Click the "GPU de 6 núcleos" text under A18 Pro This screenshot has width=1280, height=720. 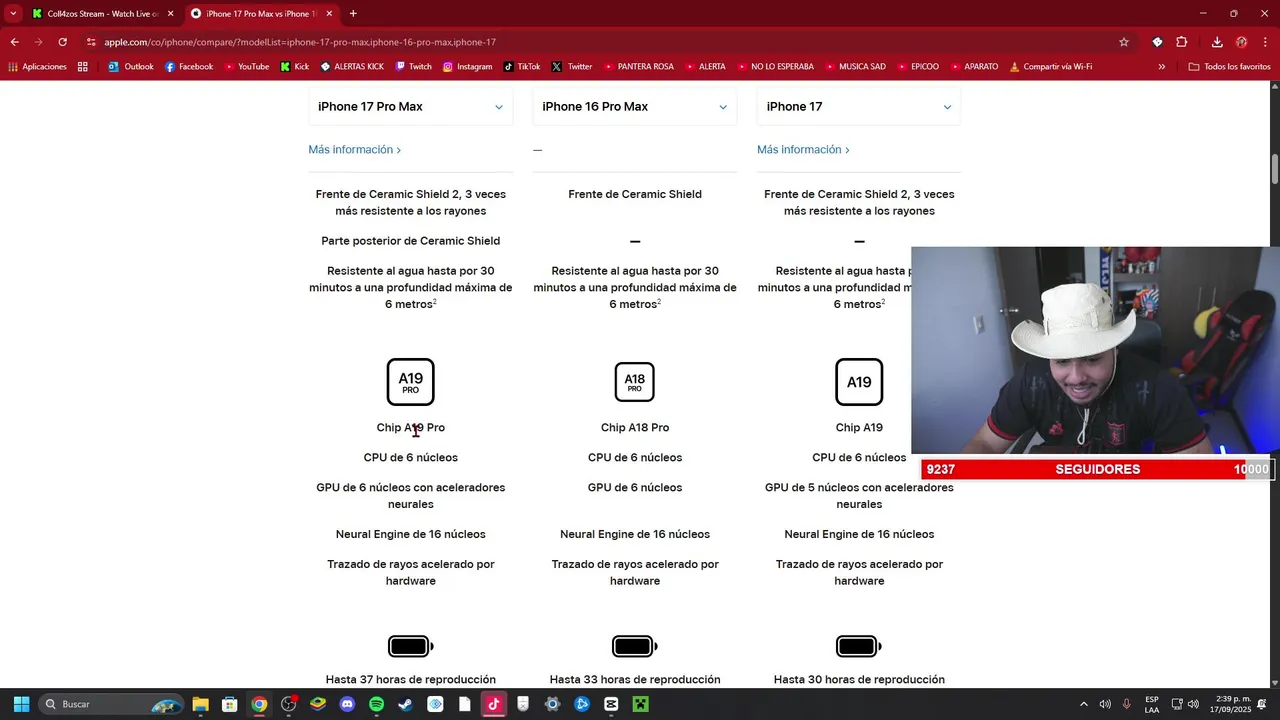(x=635, y=488)
